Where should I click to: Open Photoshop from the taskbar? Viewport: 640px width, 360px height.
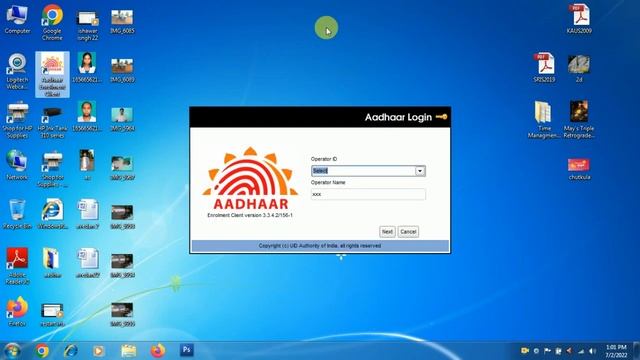coord(187,350)
